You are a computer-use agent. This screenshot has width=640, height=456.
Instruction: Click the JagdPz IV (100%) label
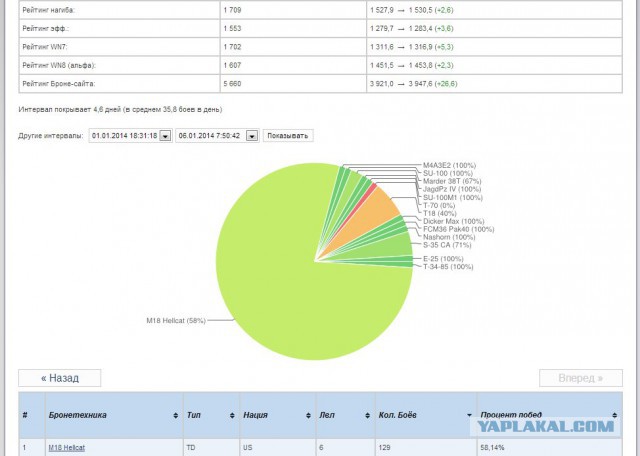click(x=452, y=189)
